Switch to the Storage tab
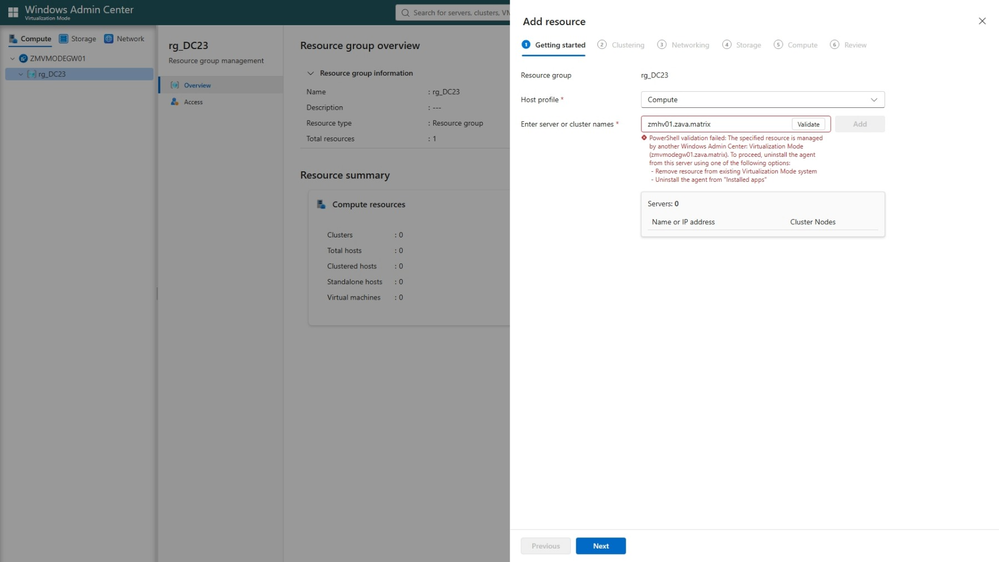Screen dimensions: 999x562 pyautogui.click(x=77, y=39)
